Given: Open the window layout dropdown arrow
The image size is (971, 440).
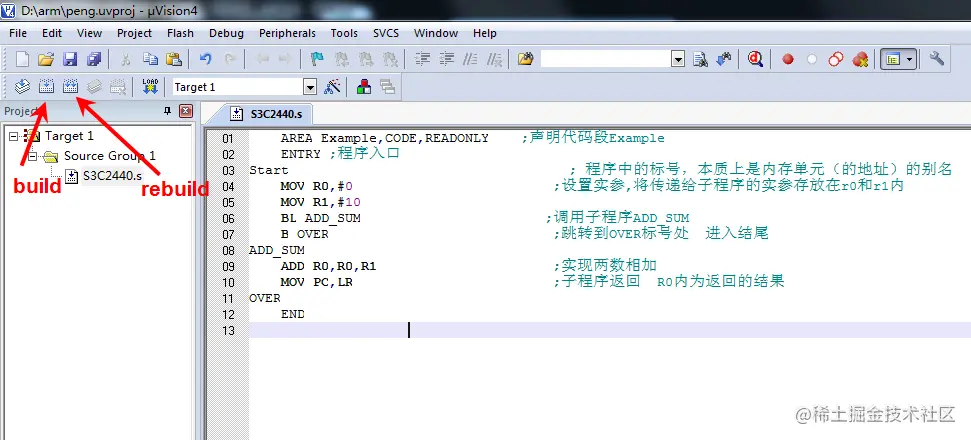Looking at the screenshot, I should (x=909, y=59).
